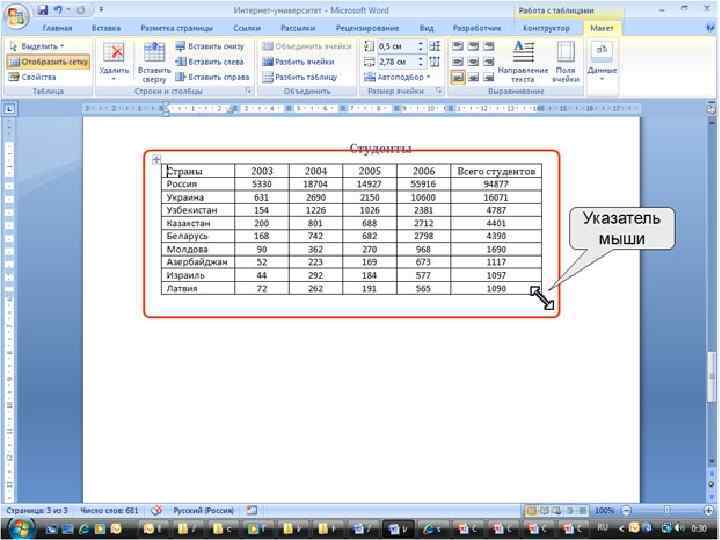Click Разбить ячейки button

click(298, 62)
